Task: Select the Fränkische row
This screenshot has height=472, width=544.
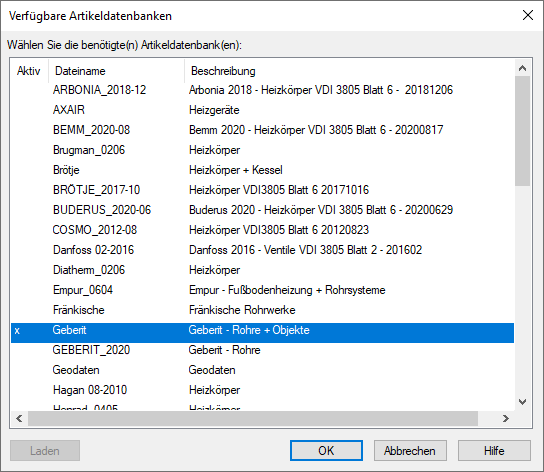Action: 262,310
